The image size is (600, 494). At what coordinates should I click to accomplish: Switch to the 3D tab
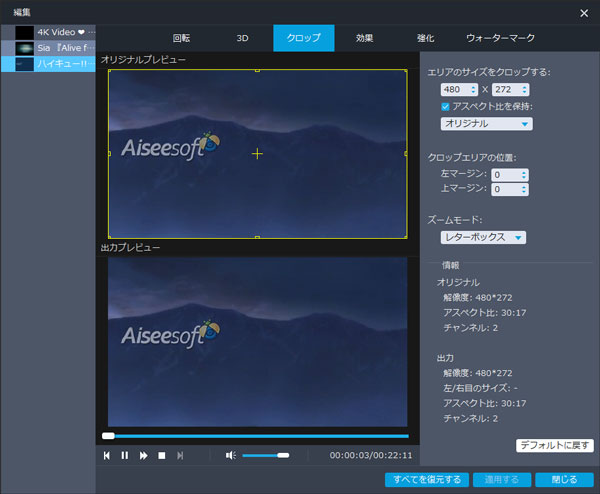click(242, 38)
